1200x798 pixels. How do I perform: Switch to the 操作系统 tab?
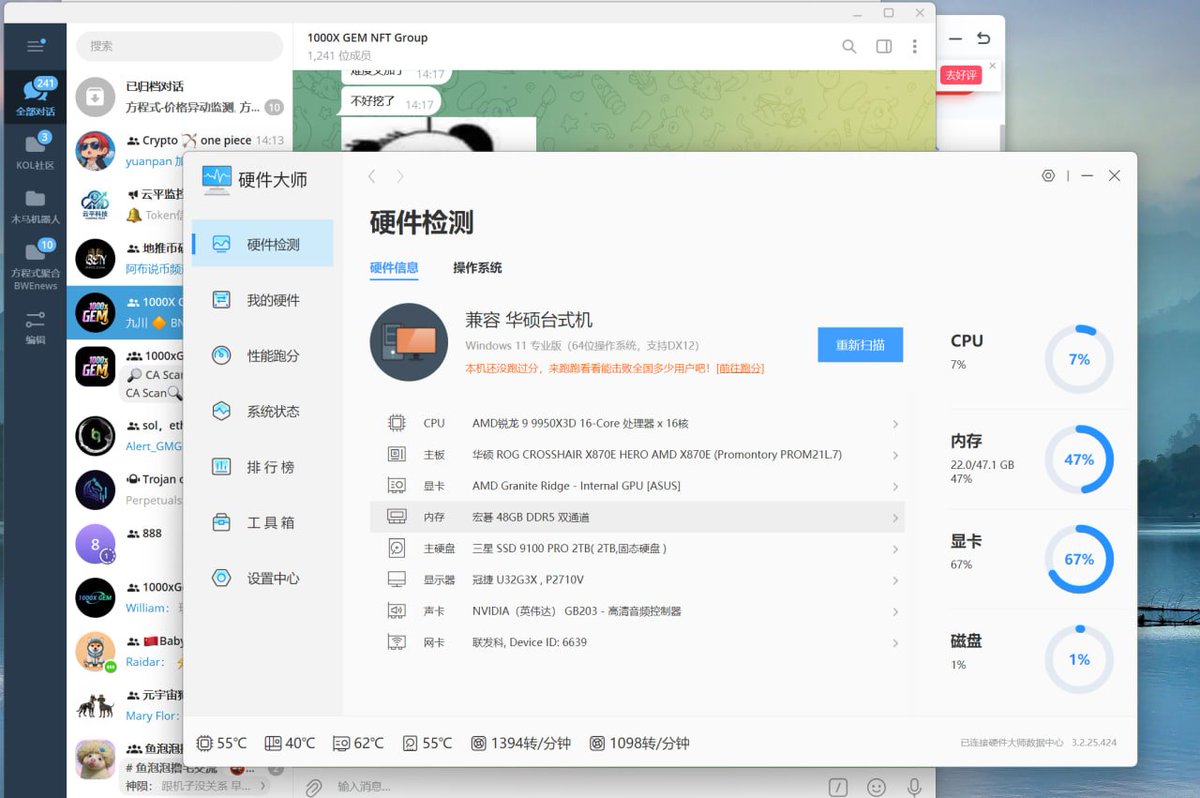pos(477,268)
